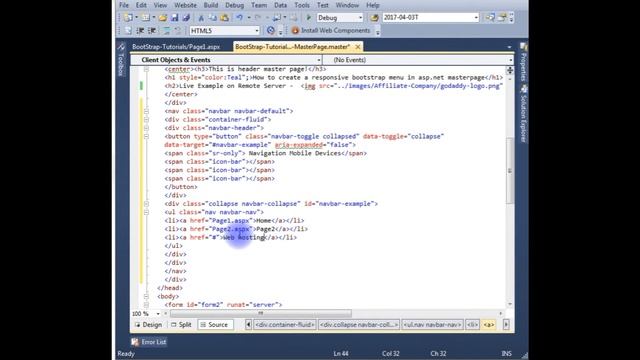The image size is (640, 360).
Task: Open the Properties side tab
Action: pos(524,62)
